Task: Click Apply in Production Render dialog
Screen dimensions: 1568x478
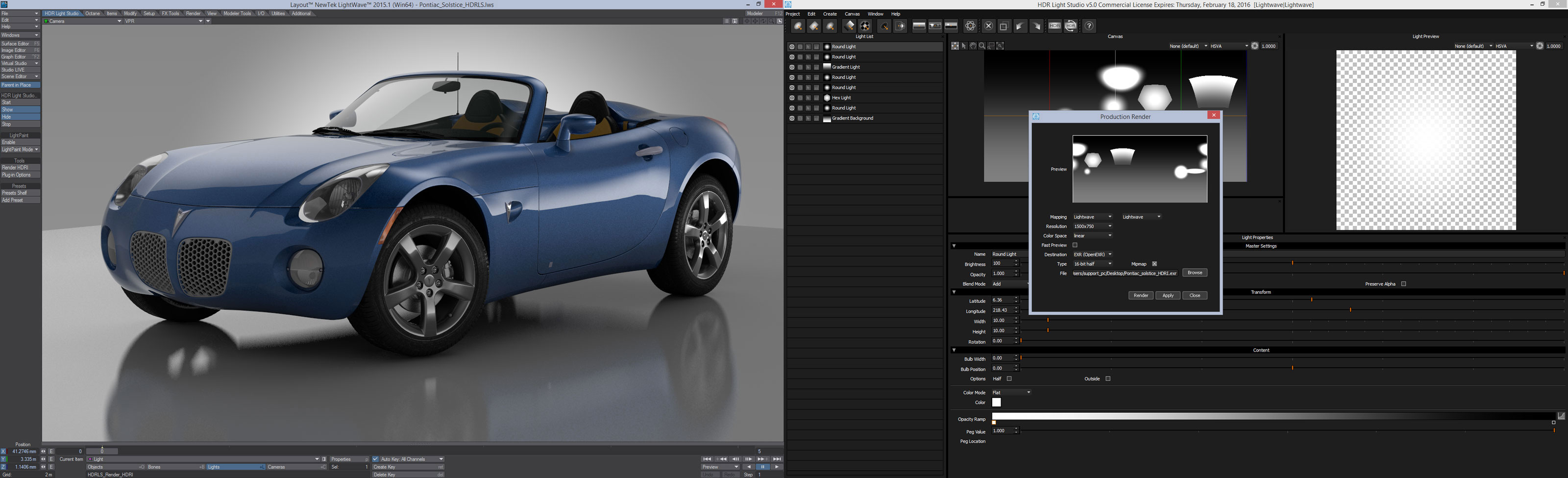Action: tap(1168, 295)
